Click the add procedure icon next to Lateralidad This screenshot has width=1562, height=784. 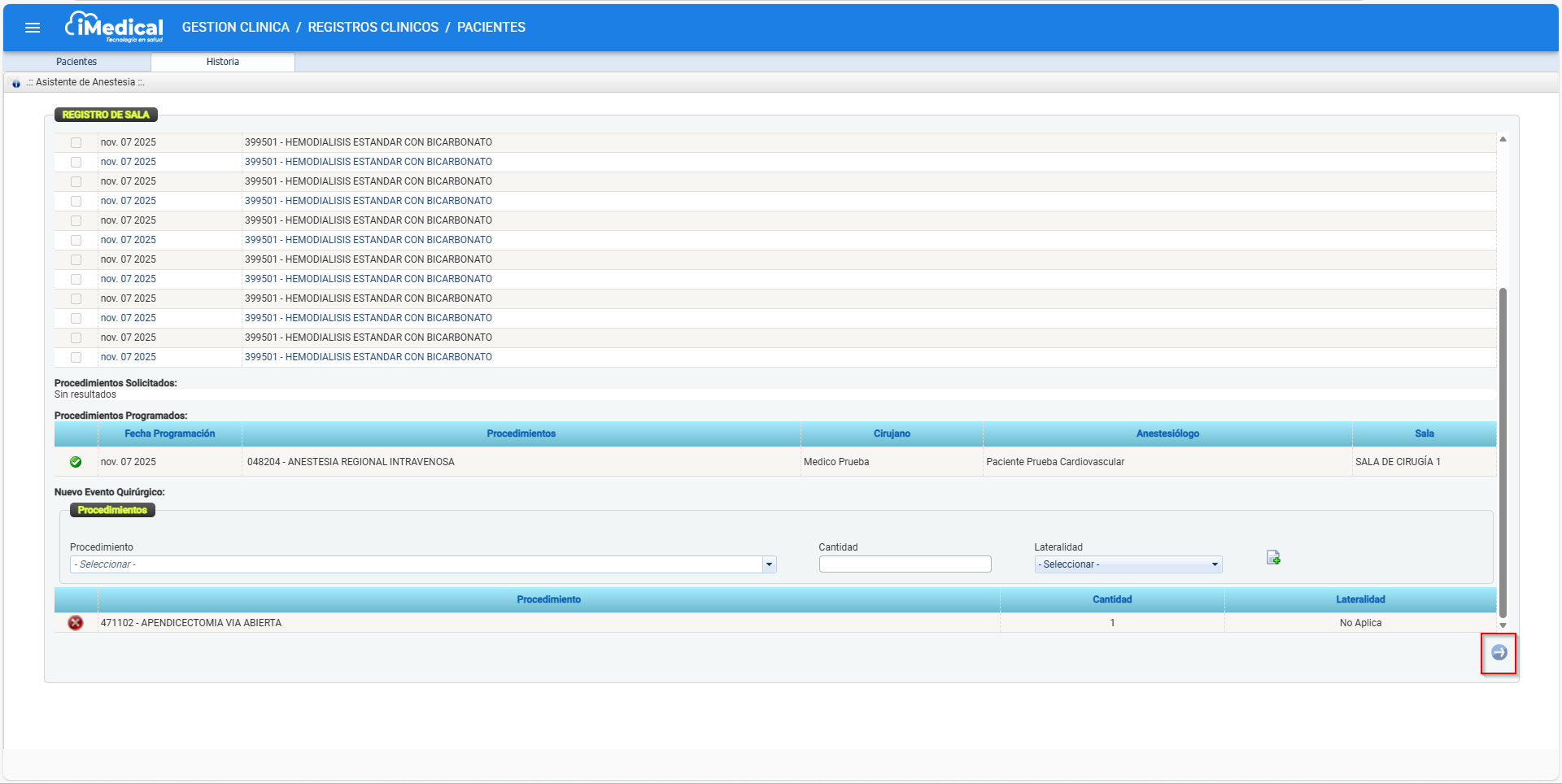pos(1273,557)
